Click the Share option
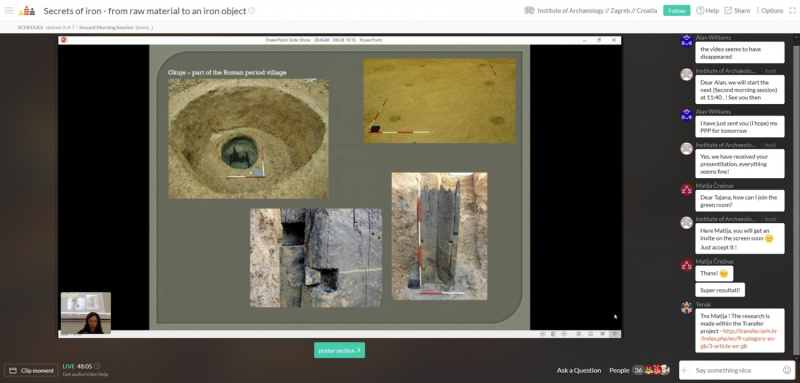The height and width of the screenshot is (383, 800). [737, 10]
